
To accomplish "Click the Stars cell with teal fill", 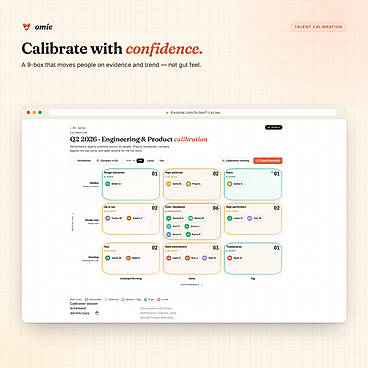I will [253, 184].
